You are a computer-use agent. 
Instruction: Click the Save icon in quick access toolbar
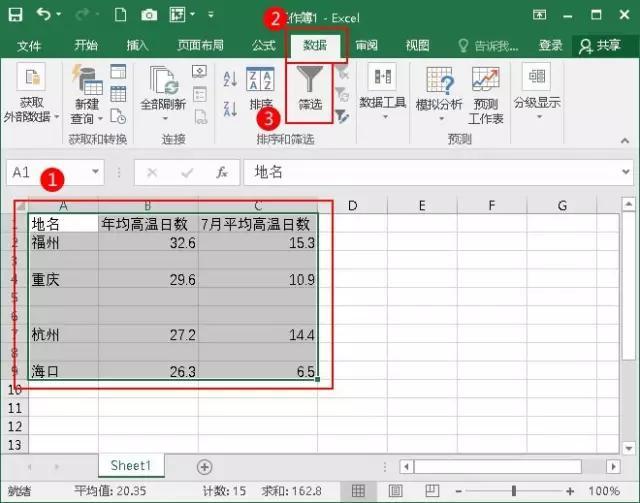(16, 15)
